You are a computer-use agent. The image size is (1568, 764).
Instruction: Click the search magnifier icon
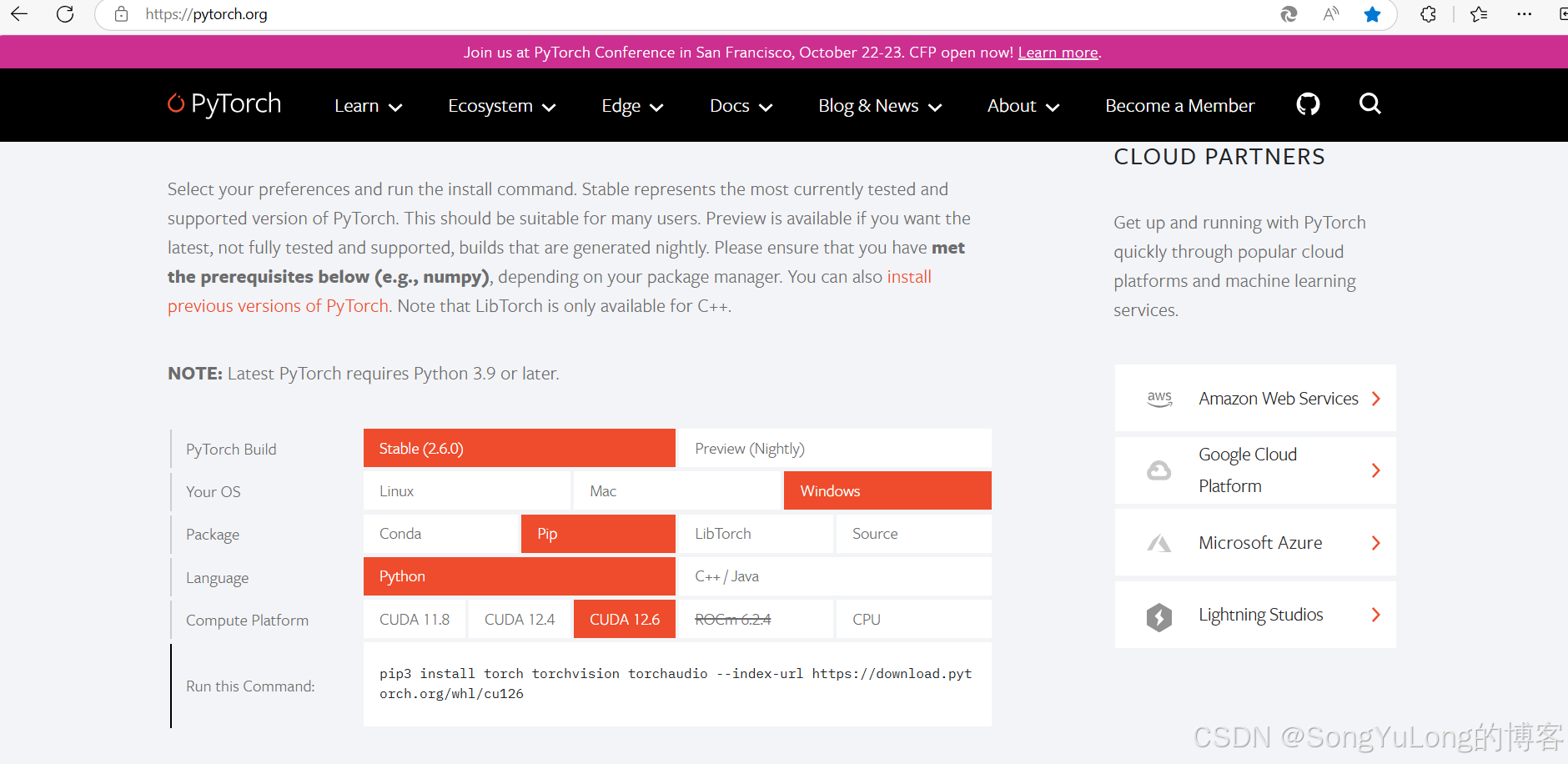[x=1369, y=104]
